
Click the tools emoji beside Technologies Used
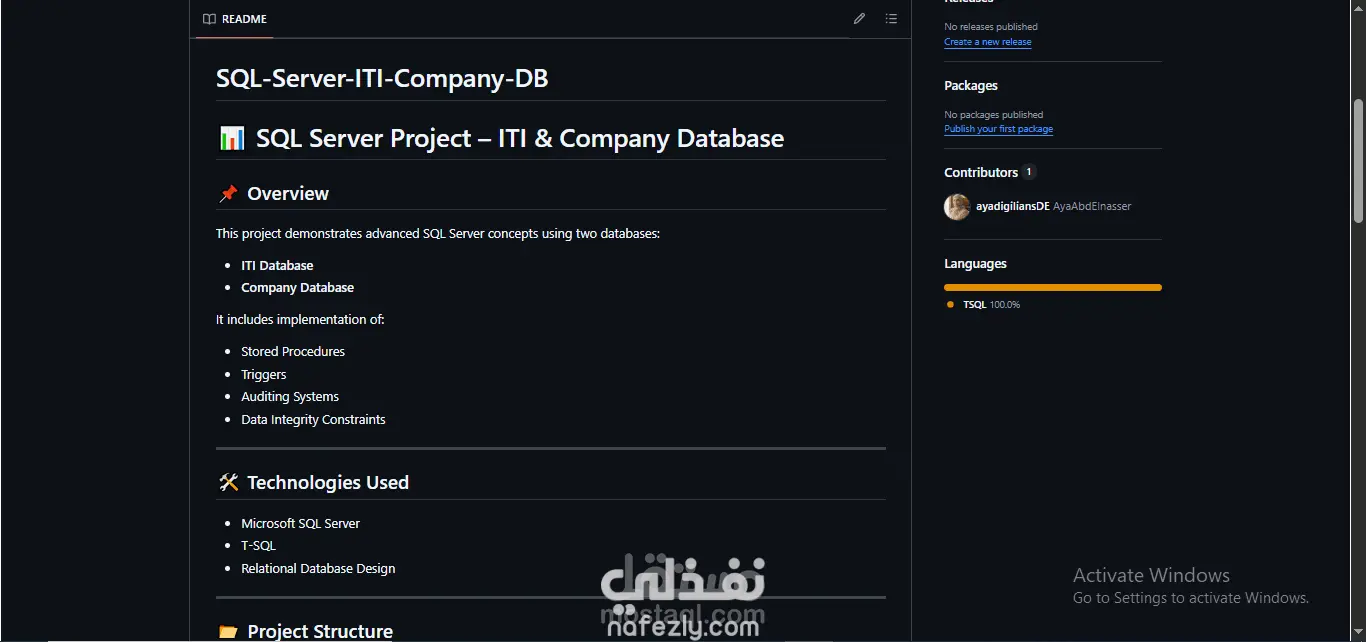[x=228, y=483]
